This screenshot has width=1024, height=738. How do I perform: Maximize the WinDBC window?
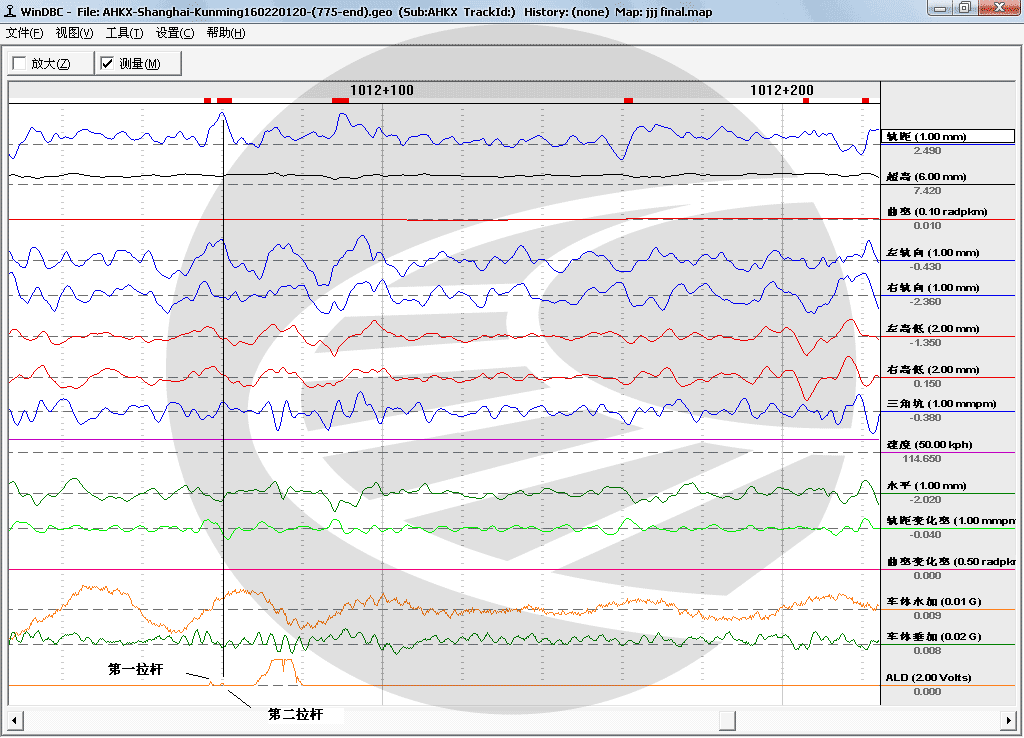(x=965, y=8)
